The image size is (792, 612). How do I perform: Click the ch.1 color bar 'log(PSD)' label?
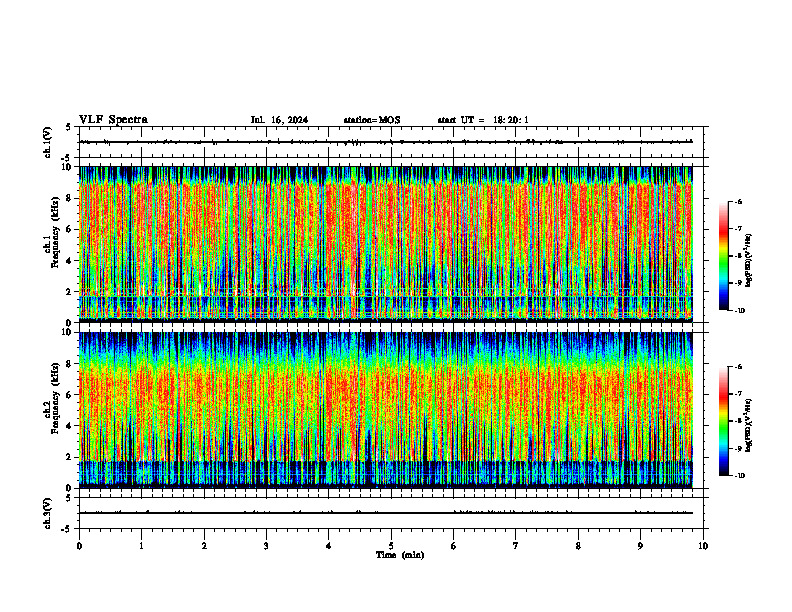(x=749, y=261)
